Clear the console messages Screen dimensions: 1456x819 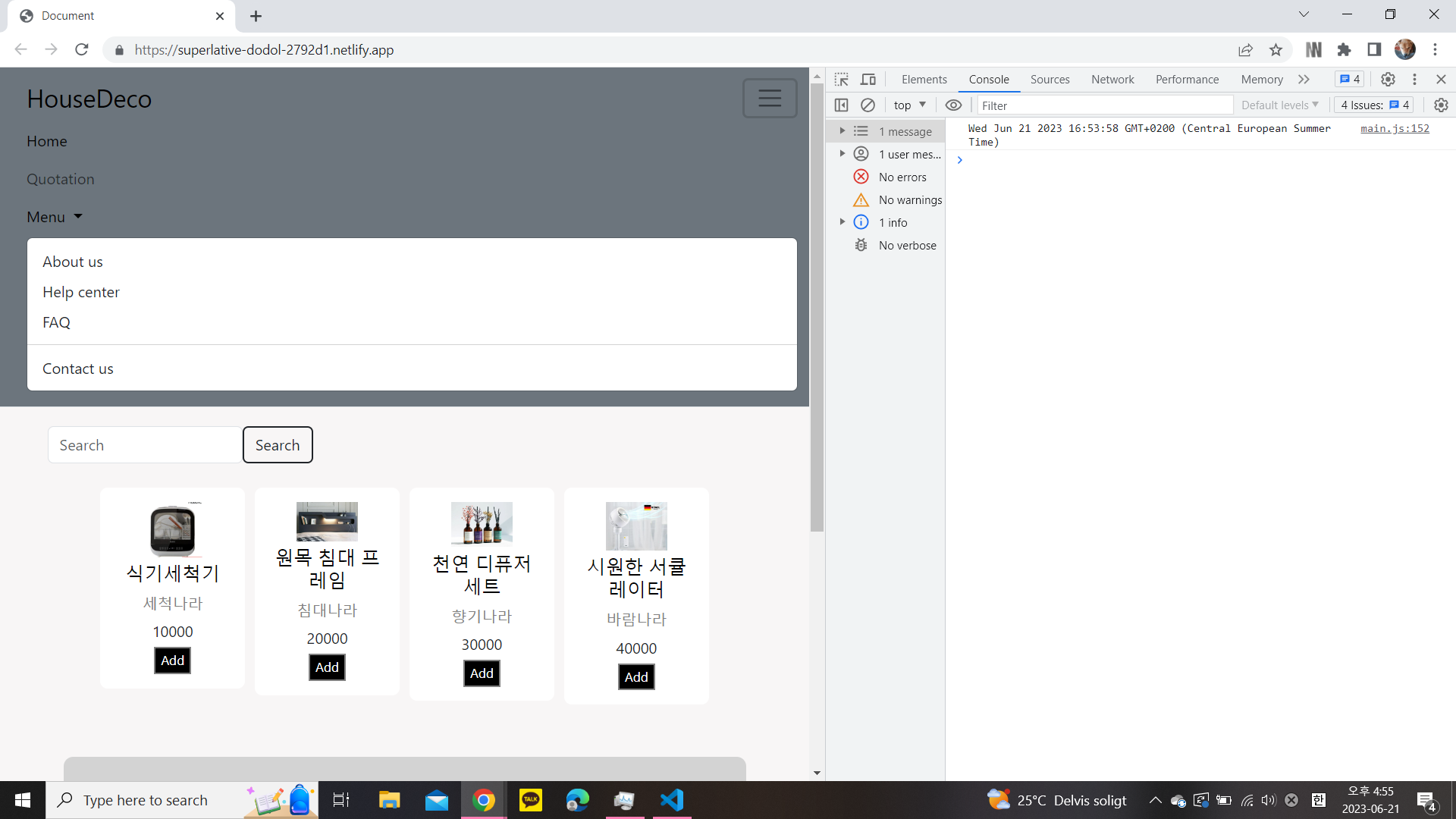point(868,105)
